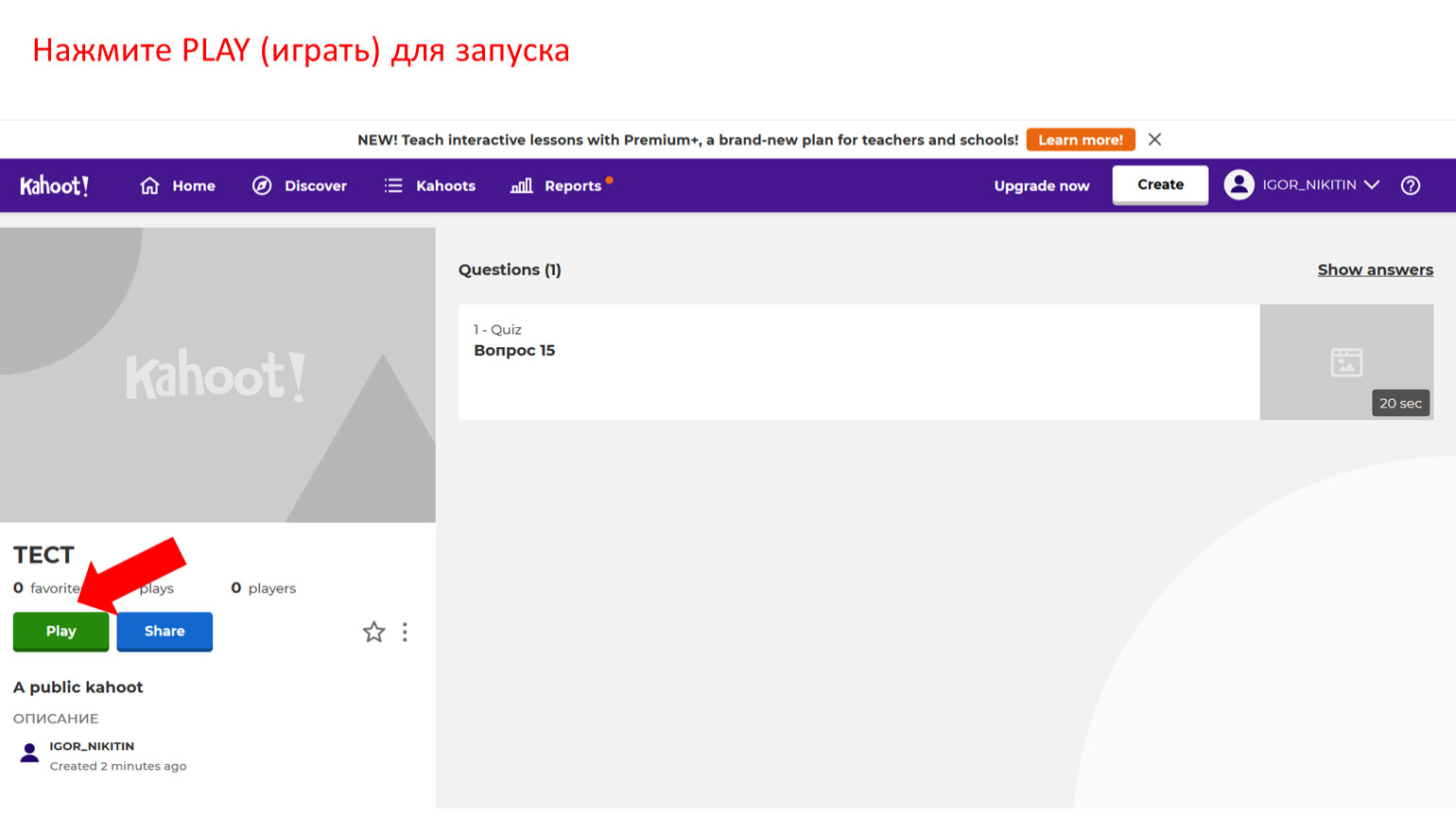This screenshot has height=817, width=1456.
Task: Open the three-dot more options menu
Action: point(405,632)
